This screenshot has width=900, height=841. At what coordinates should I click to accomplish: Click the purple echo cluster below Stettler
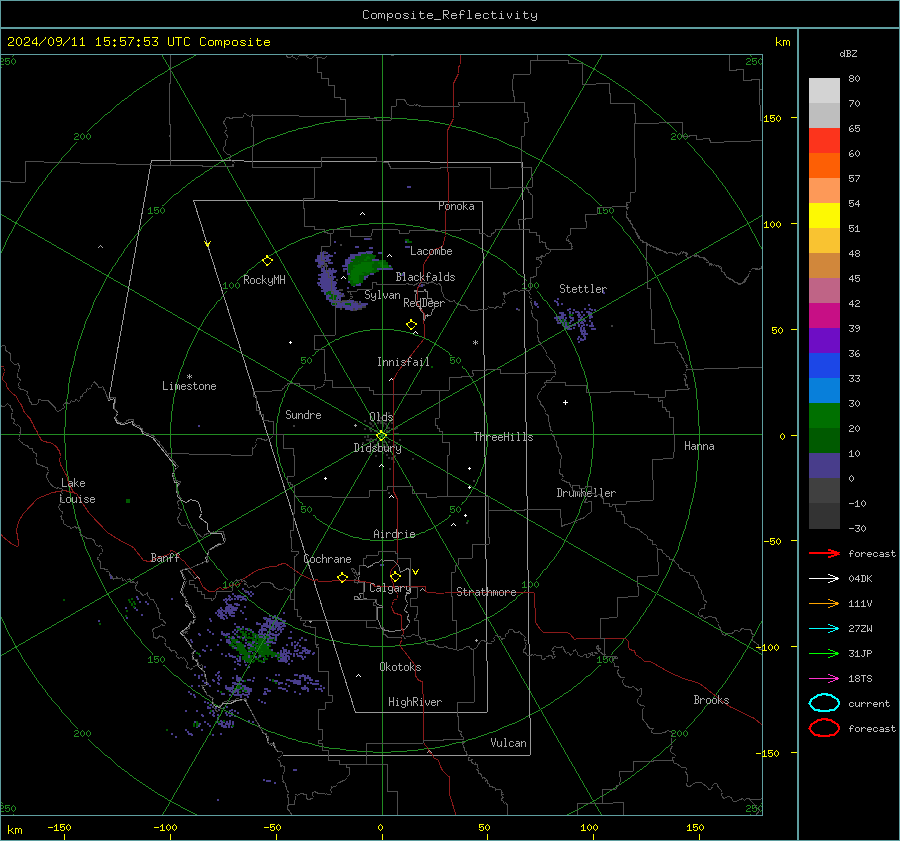[576, 321]
